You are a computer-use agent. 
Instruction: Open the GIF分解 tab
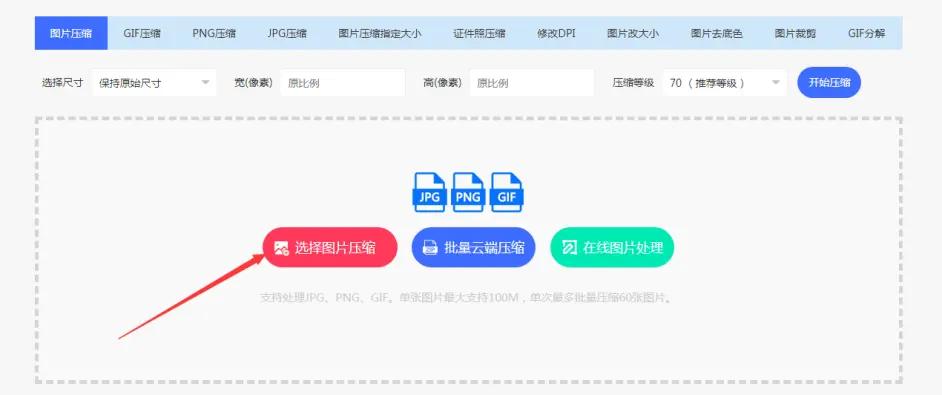click(866, 33)
